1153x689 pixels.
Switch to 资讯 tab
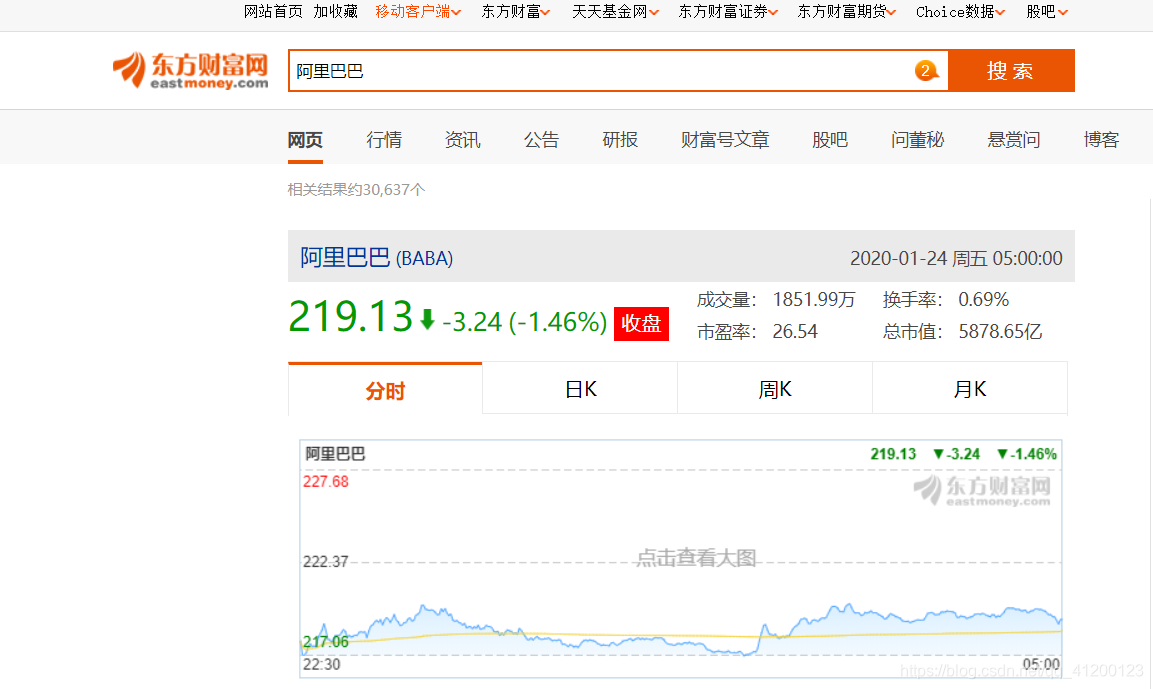point(463,140)
